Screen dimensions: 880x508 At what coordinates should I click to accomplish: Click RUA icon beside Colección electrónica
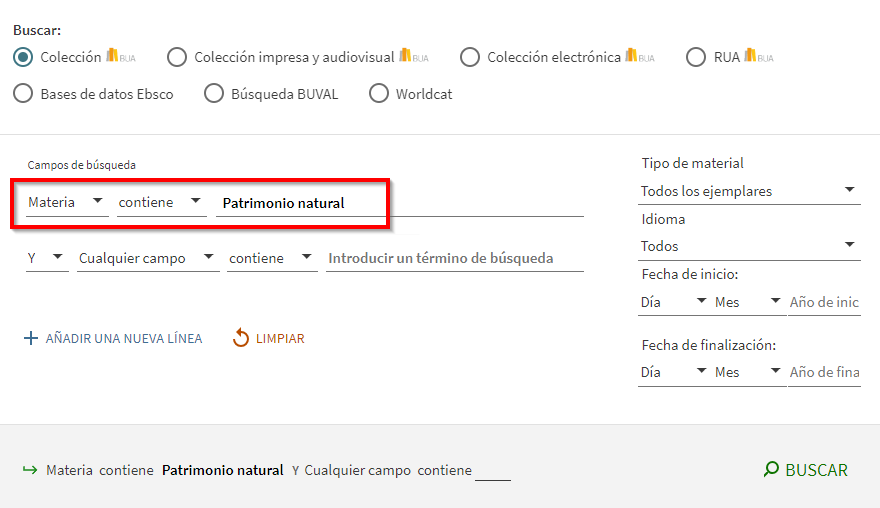(639, 57)
